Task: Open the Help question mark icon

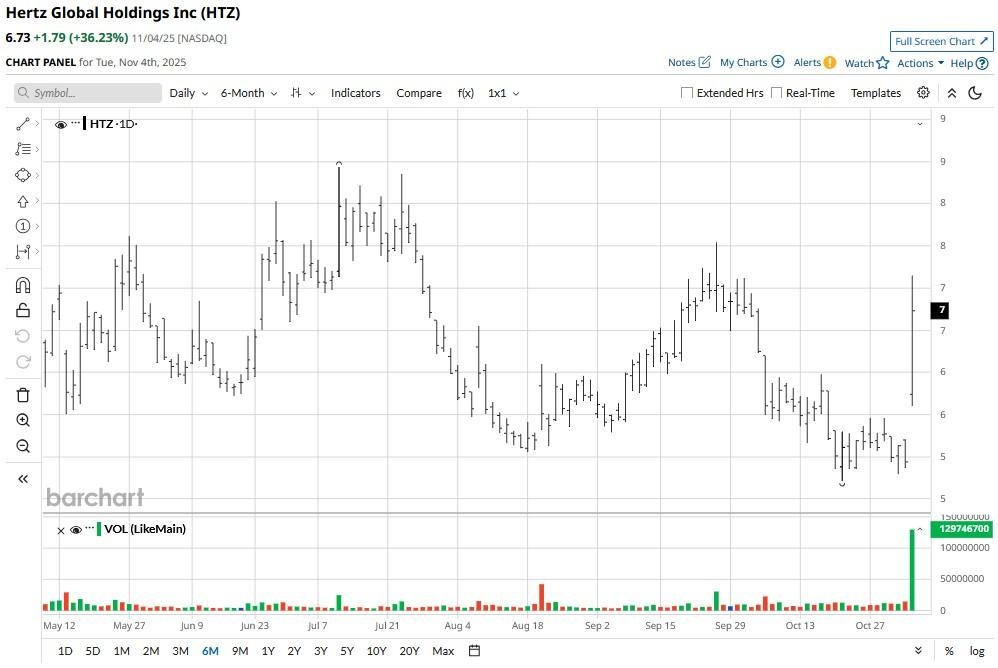Action: pos(982,64)
